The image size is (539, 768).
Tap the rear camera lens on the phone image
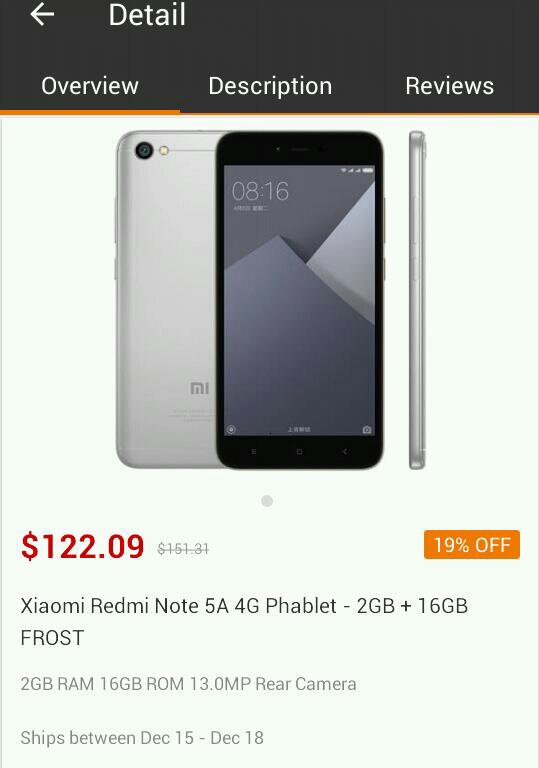(x=144, y=150)
